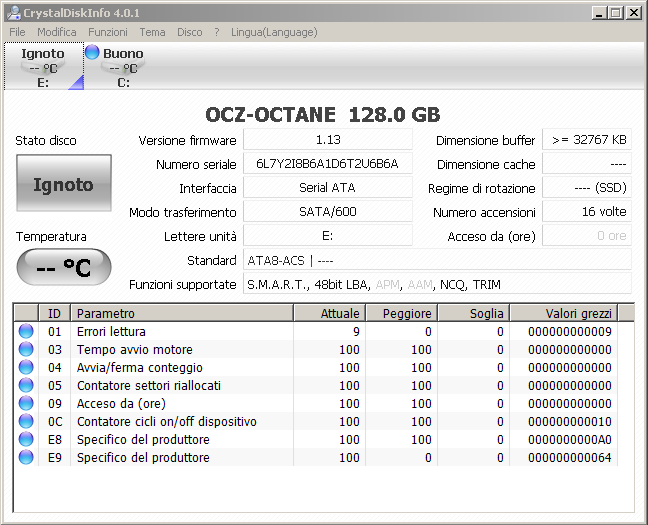
Task: Click the status orb in row 09
Action: click(x=26, y=403)
